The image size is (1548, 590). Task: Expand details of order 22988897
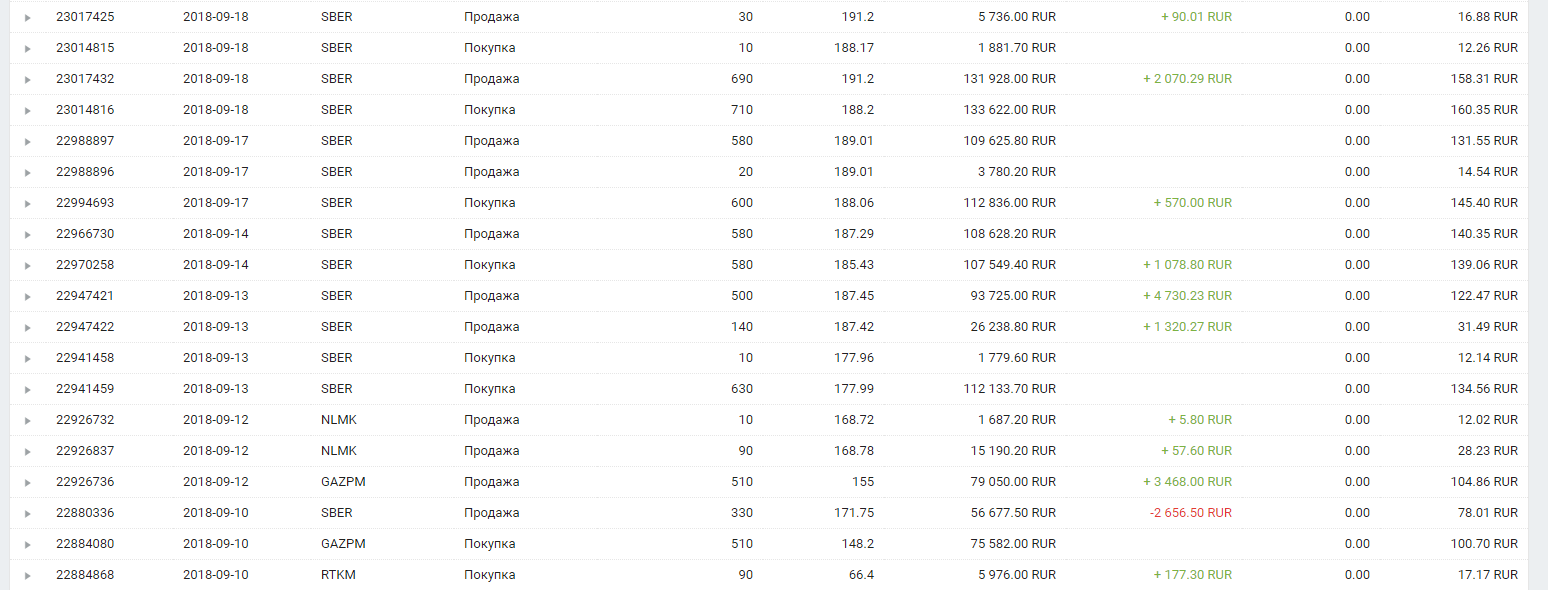(28, 141)
